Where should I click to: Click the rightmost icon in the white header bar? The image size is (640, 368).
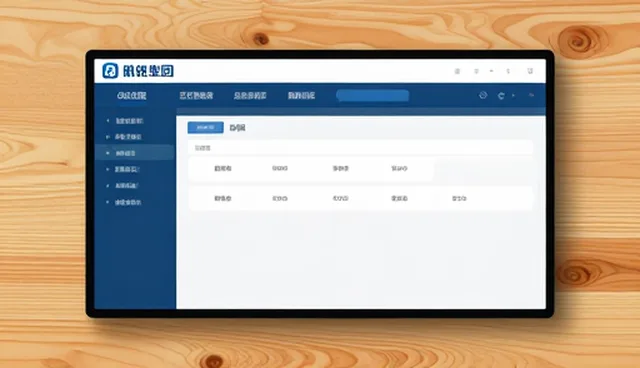[x=530, y=71]
